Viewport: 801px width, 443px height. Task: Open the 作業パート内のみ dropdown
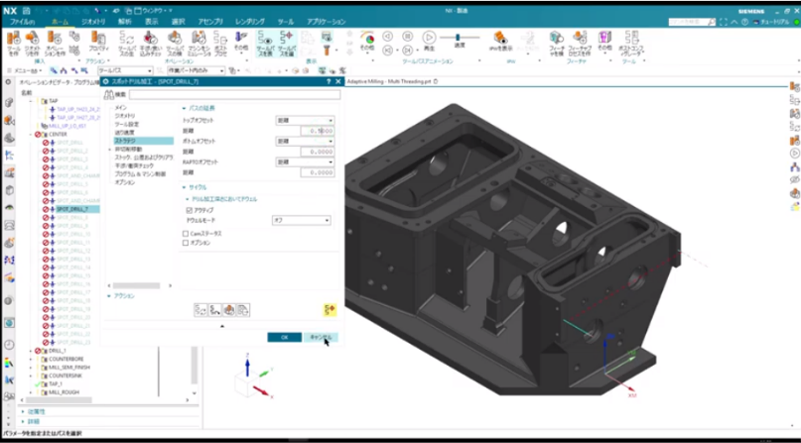(196, 71)
